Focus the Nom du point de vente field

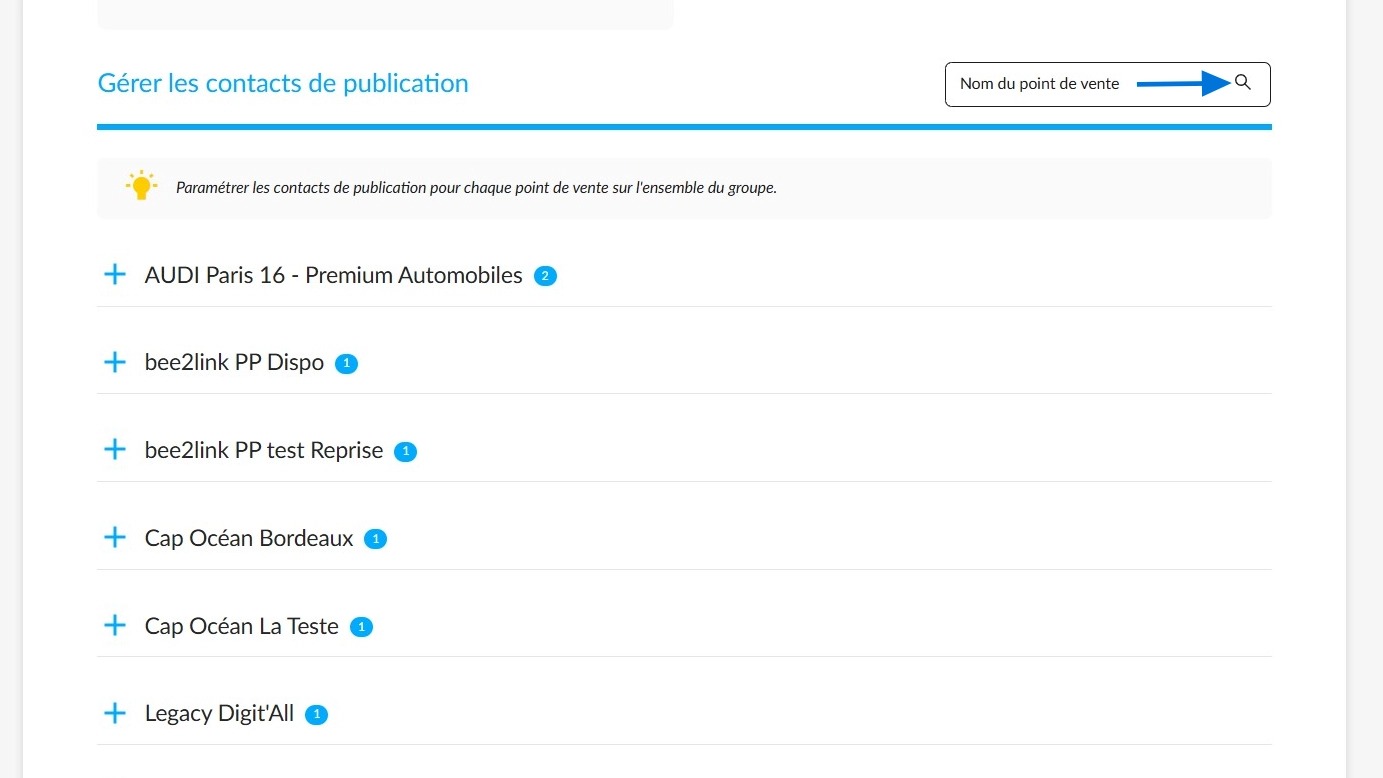pyautogui.click(x=1107, y=84)
